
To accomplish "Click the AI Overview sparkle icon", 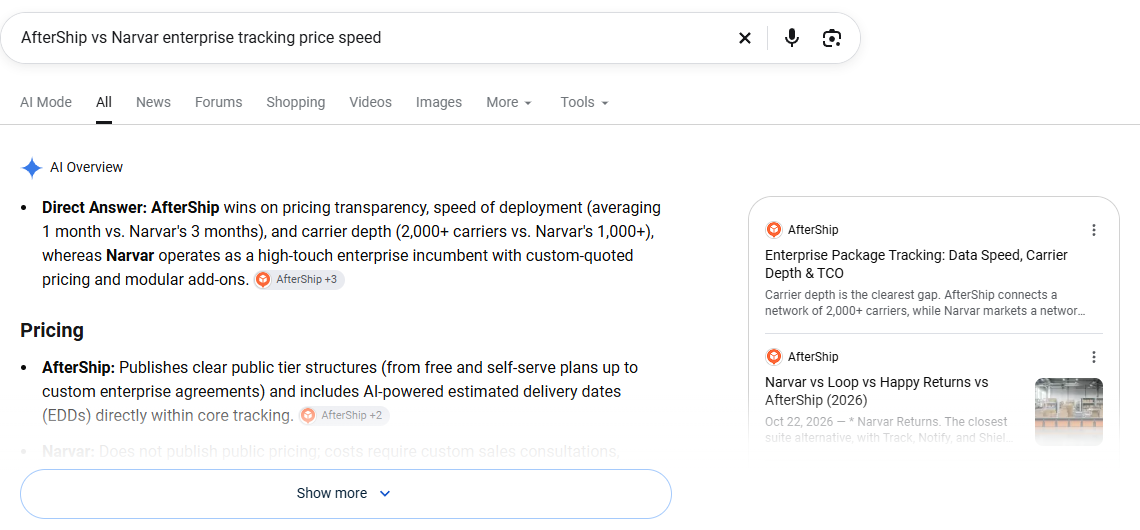I will pyautogui.click(x=32, y=168).
